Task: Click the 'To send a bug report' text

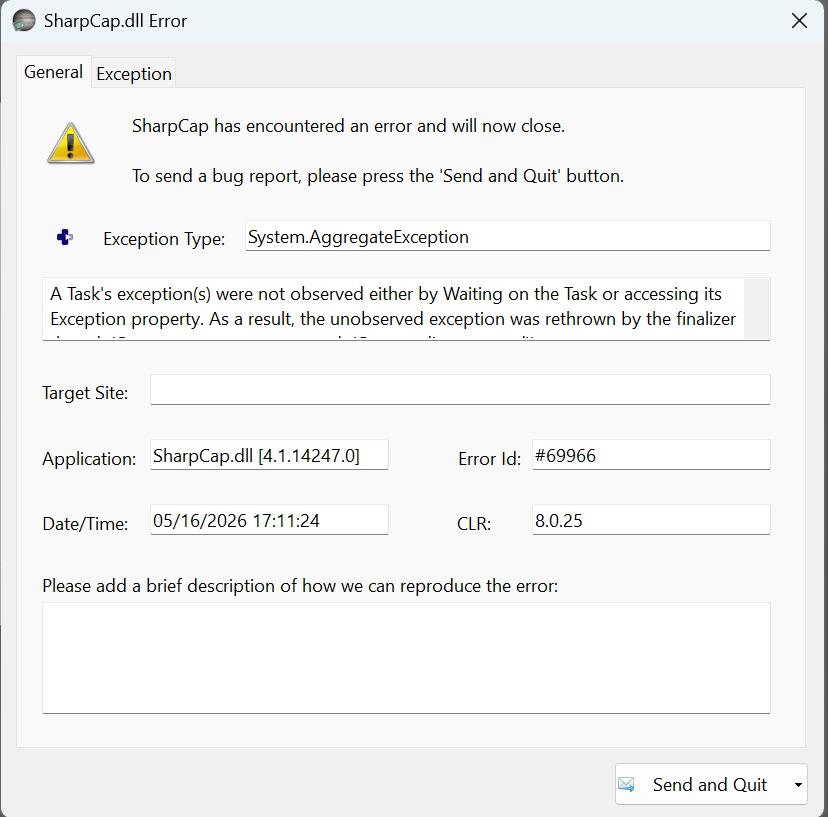Action: point(378,176)
